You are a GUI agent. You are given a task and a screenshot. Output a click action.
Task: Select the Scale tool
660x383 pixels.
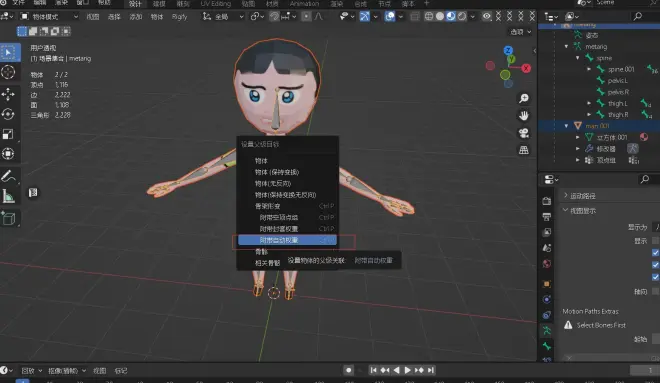click(8, 134)
